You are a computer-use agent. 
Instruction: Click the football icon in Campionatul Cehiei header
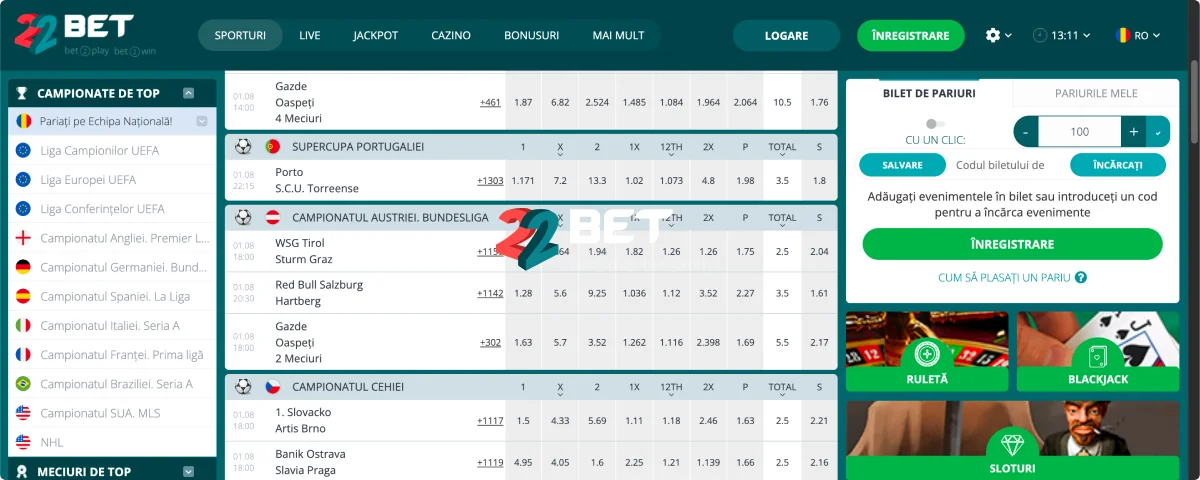click(243, 386)
